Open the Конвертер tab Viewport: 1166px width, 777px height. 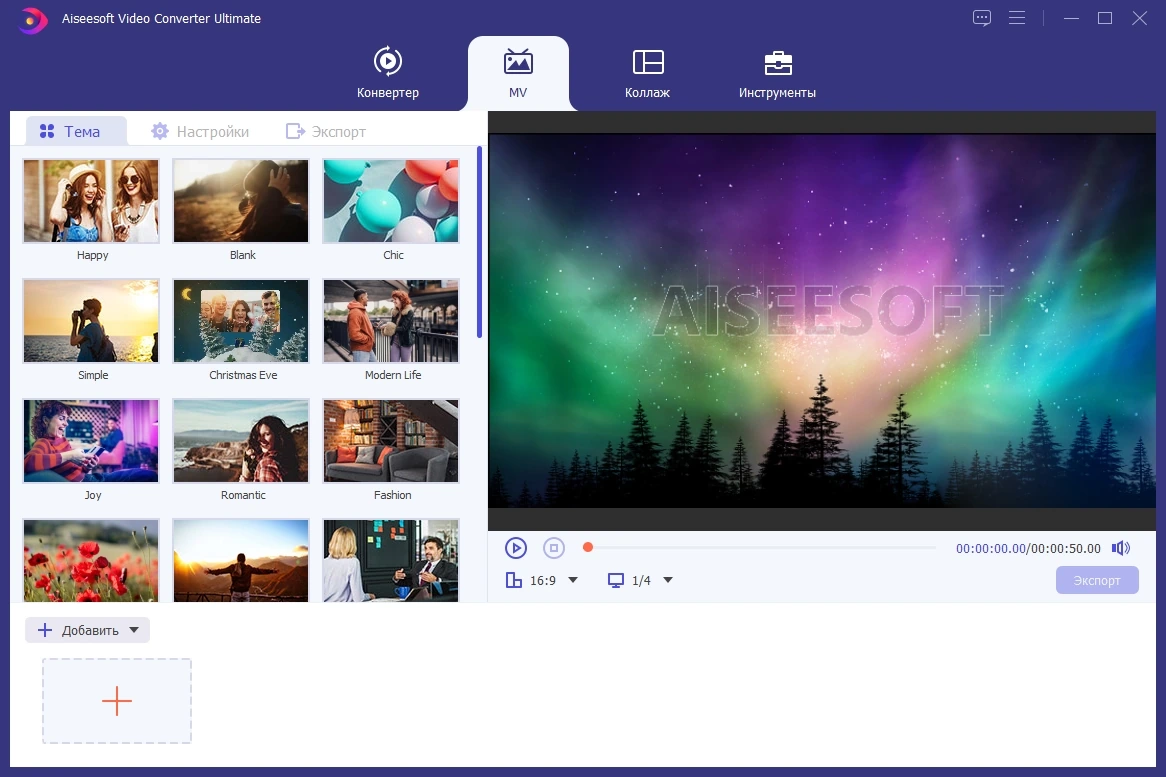pos(387,73)
